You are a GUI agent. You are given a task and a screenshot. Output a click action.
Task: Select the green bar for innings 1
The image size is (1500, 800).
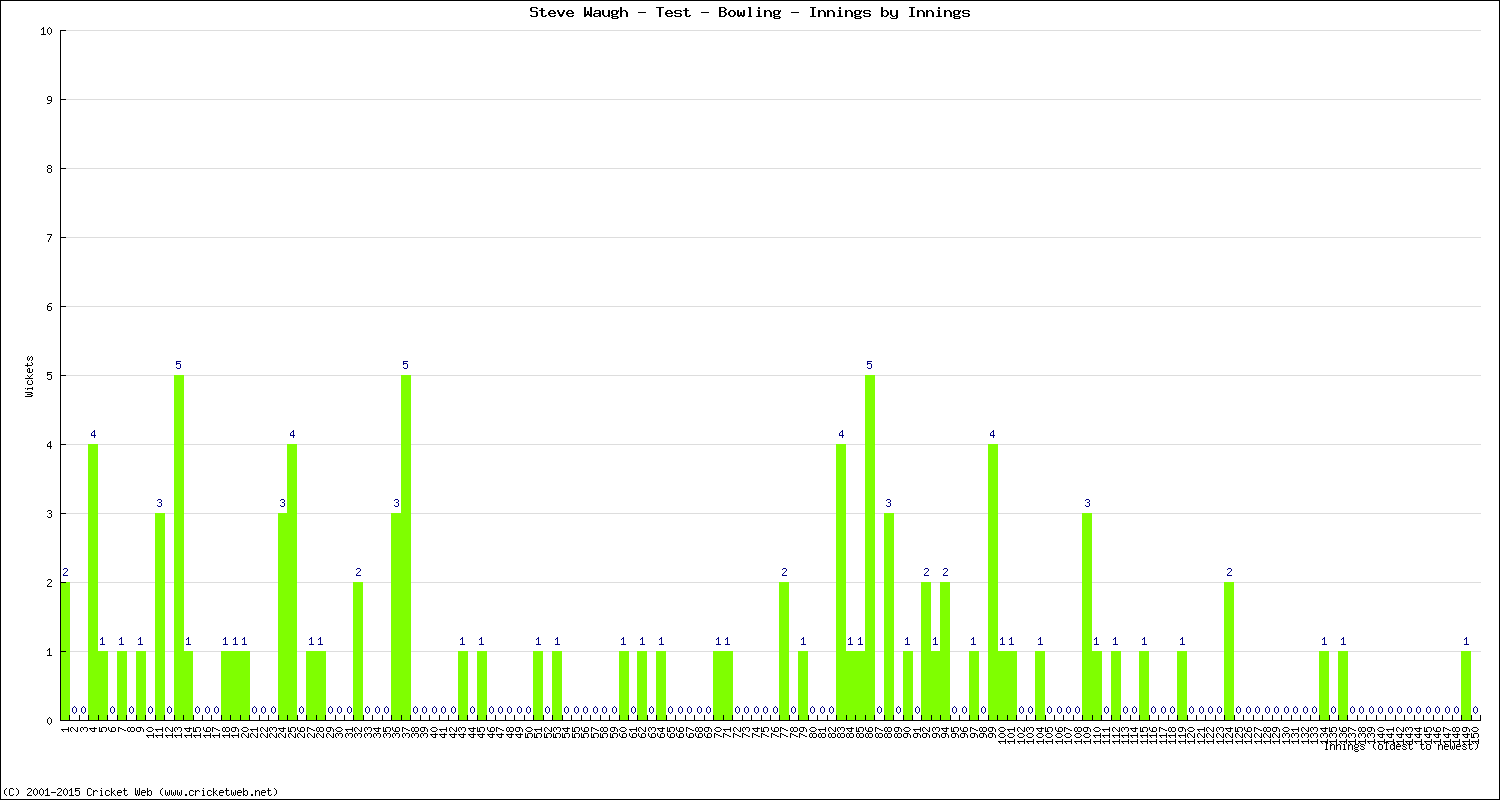click(65, 651)
